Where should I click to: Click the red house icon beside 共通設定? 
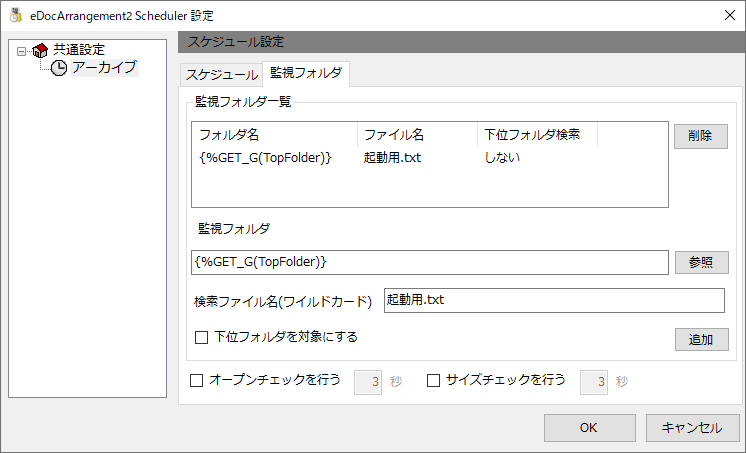click(x=40, y=50)
